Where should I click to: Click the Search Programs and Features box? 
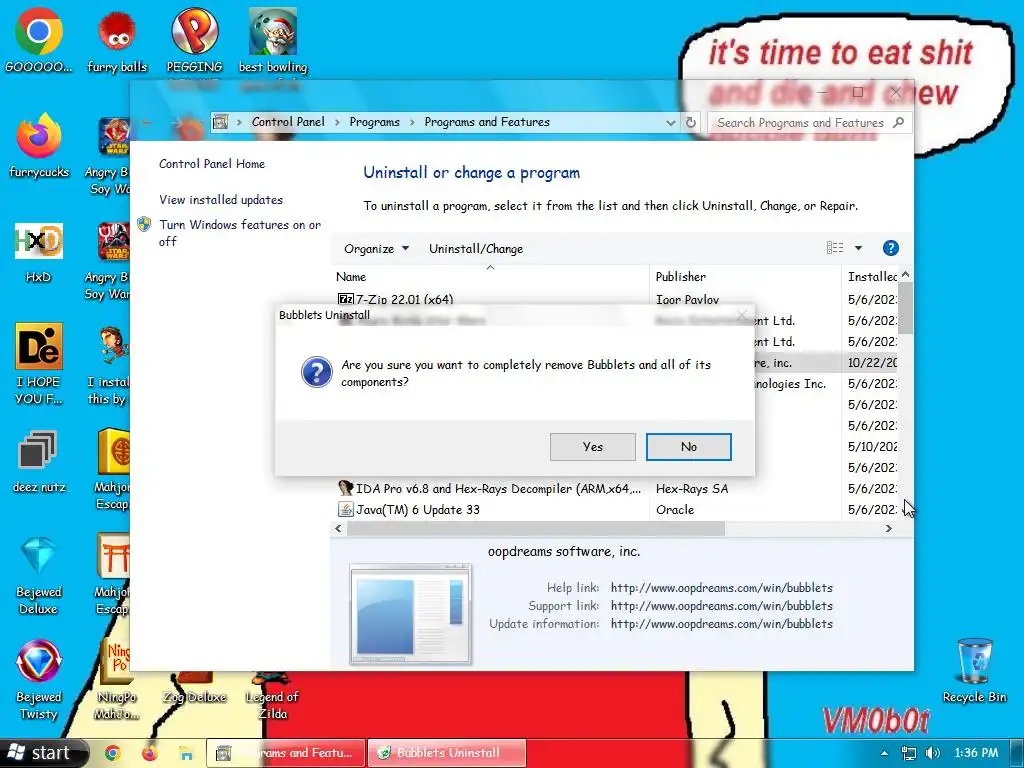[x=810, y=123]
